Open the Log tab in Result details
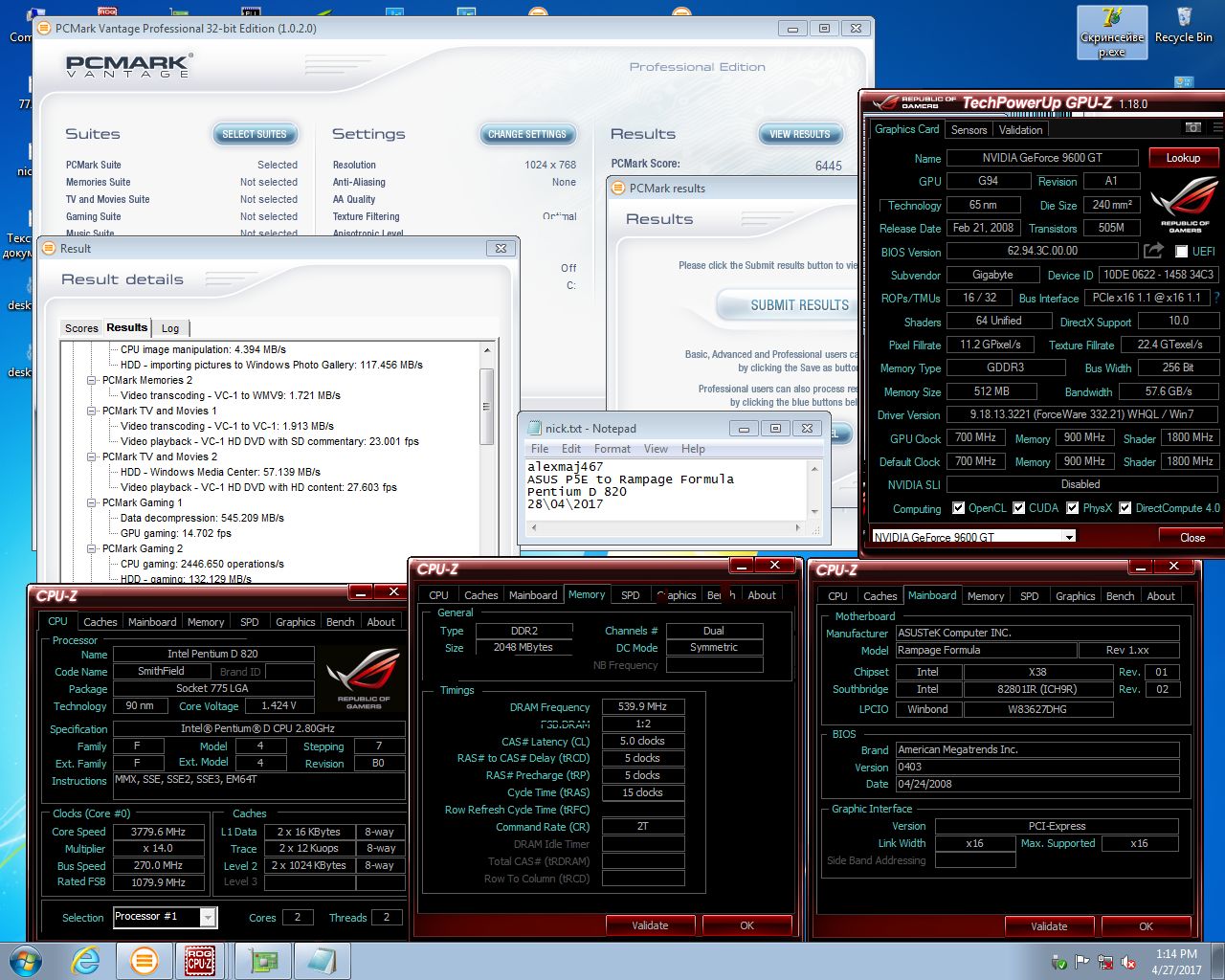Screen dimensions: 1225x980 pos(170,328)
